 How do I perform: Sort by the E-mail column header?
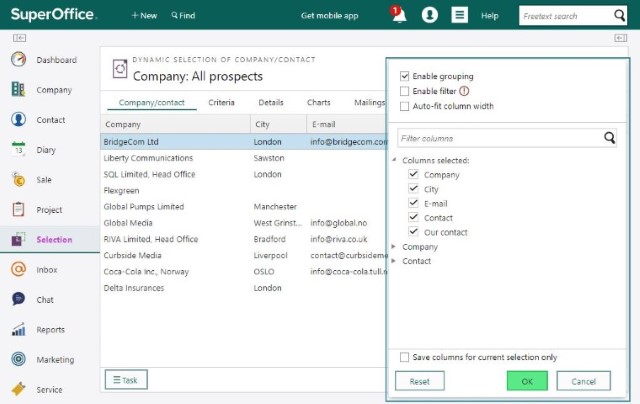(x=346, y=124)
